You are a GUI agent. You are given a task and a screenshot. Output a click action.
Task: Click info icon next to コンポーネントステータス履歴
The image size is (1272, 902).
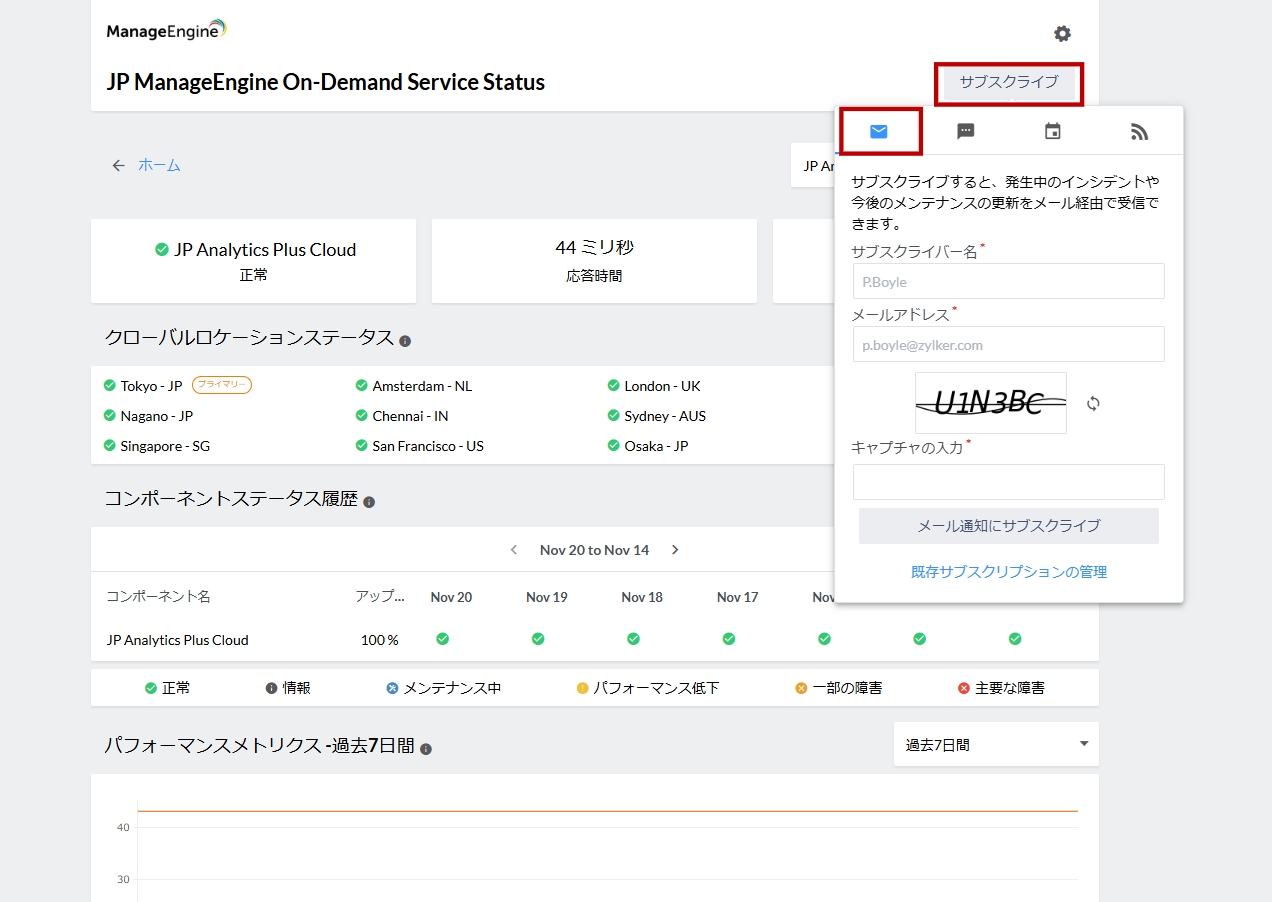369,502
